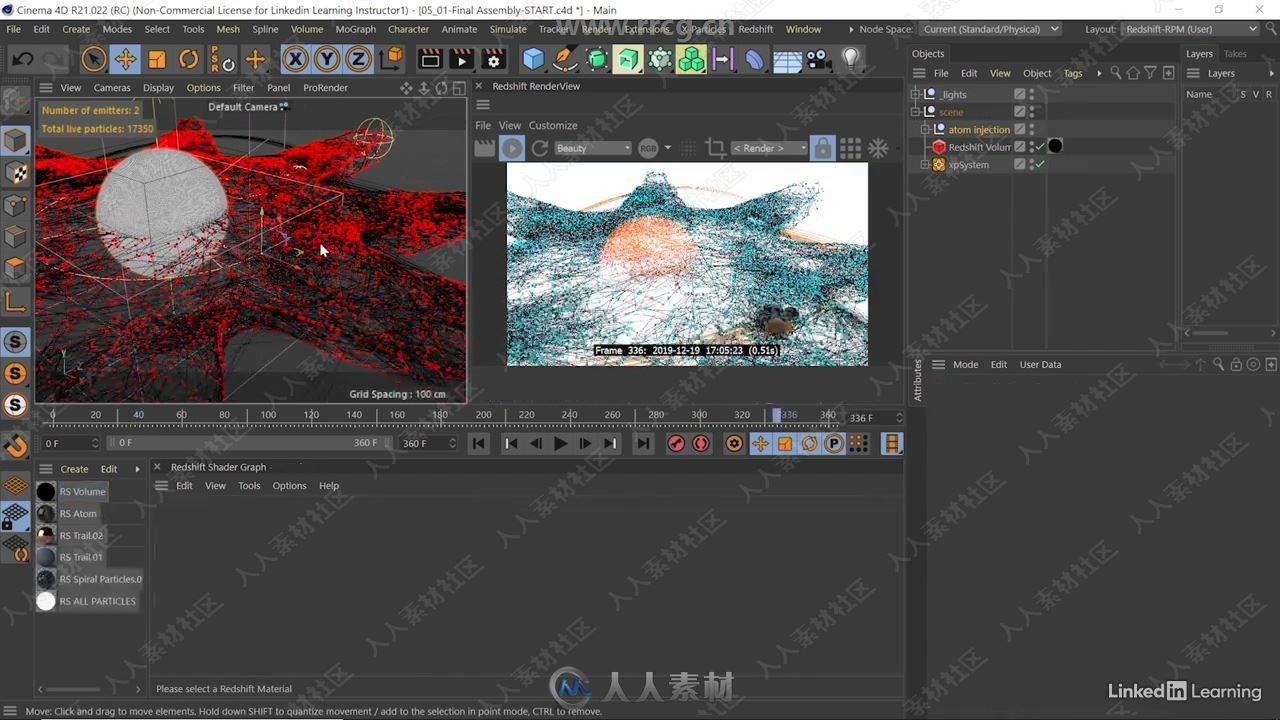The width and height of the screenshot is (1280, 720).
Task: Expand the atom injection group
Action: (925, 130)
